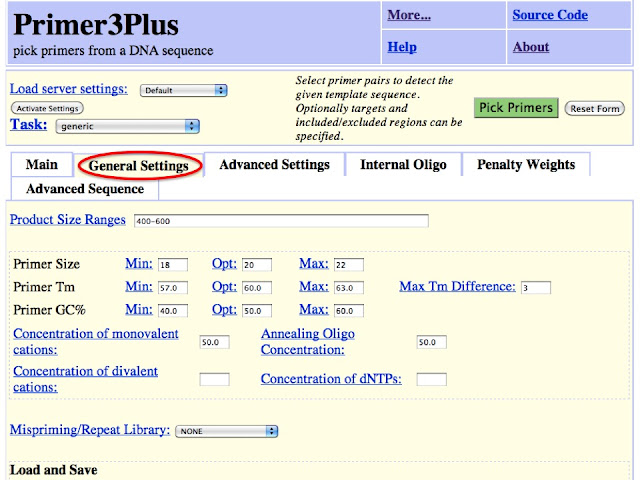Click the empty dNTPs concentration field
The height and width of the screenshot is (480, 640).
click(x=431, y=379)
